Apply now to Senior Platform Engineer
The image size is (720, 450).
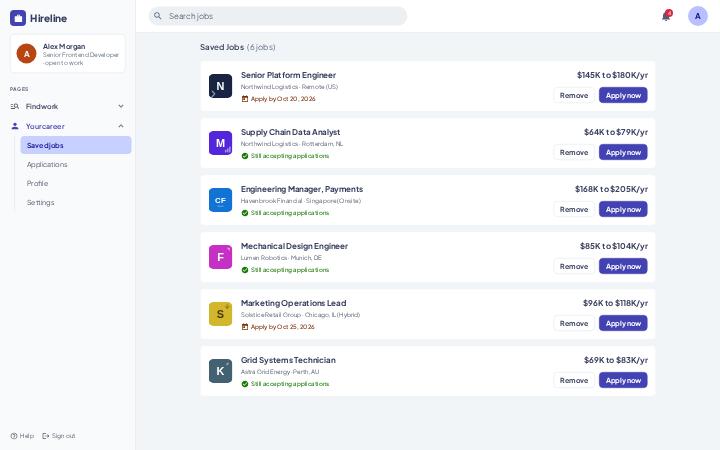coord(623,95)
